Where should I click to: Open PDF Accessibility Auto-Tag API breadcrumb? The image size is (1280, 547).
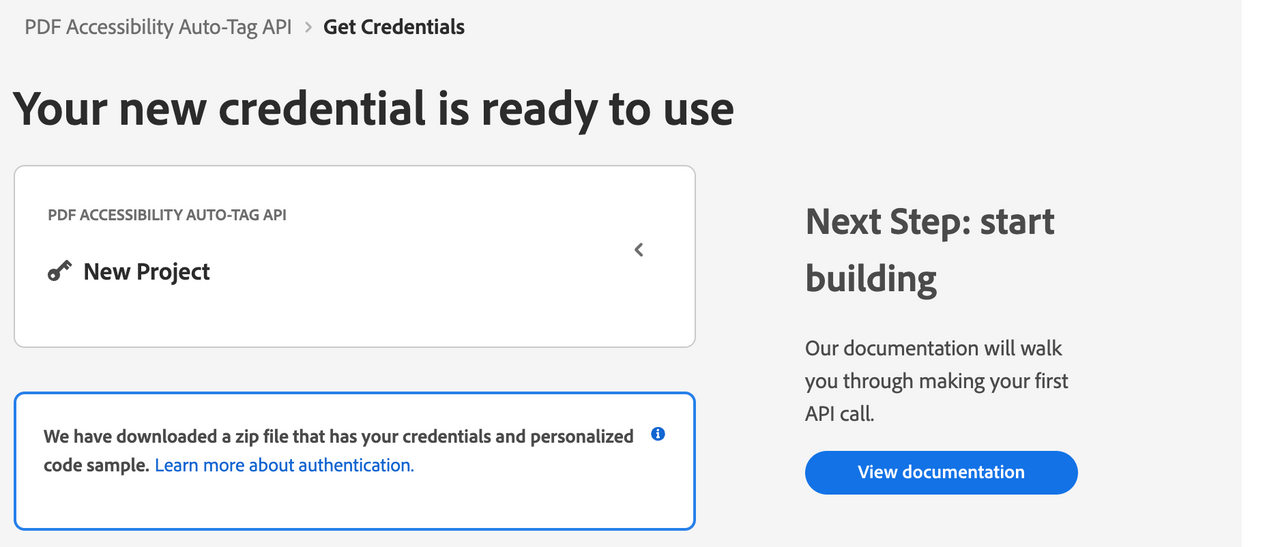158,27
